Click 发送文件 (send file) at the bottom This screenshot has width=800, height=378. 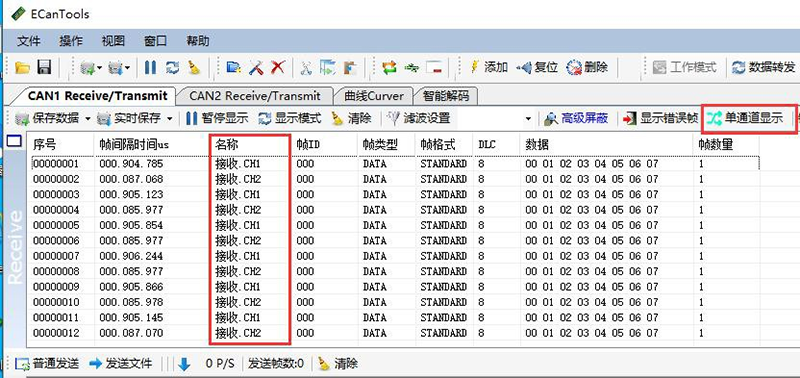click(x=121, y=364)
